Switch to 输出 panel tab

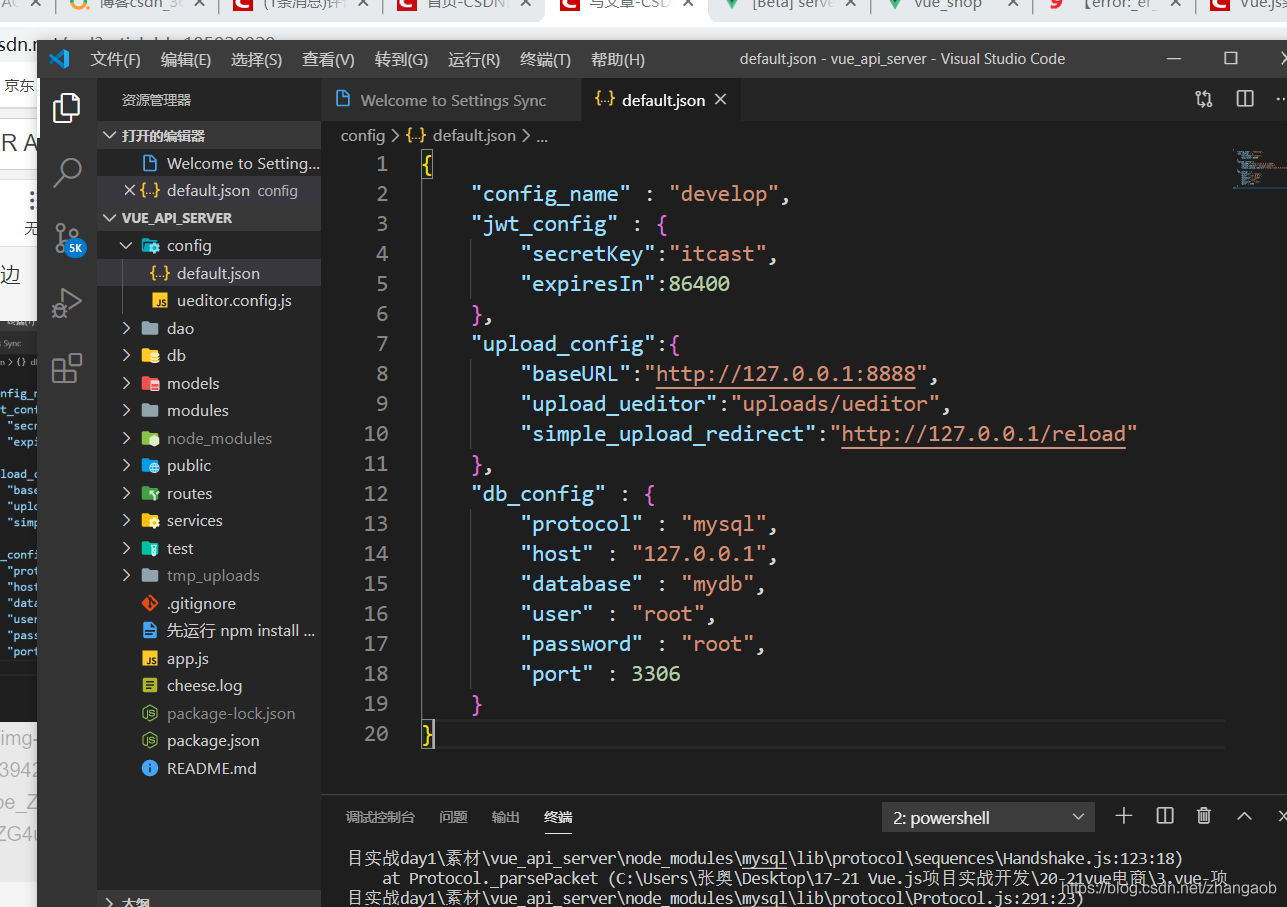point(506,817)
